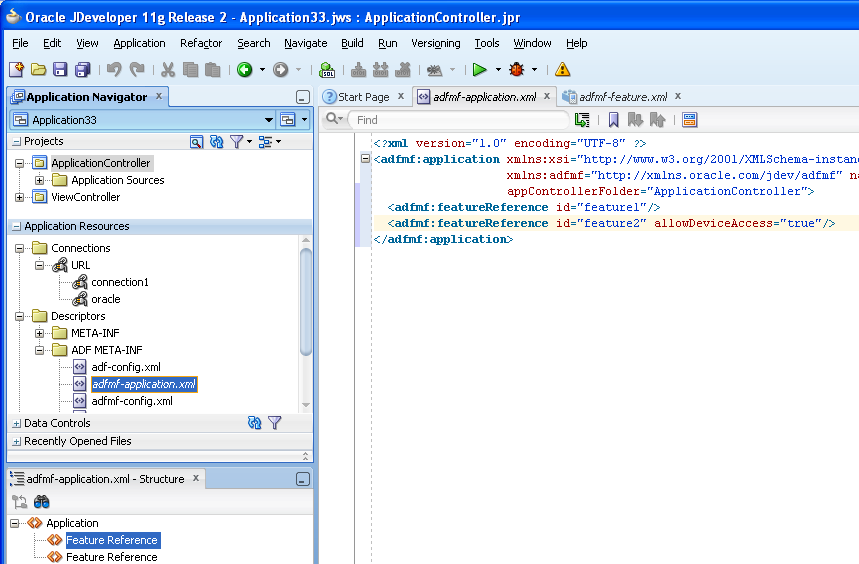Click the Application Resources vertical scrollbar
Screen dimensions: 859x564
pyautogui.click(x=306, y=303)
